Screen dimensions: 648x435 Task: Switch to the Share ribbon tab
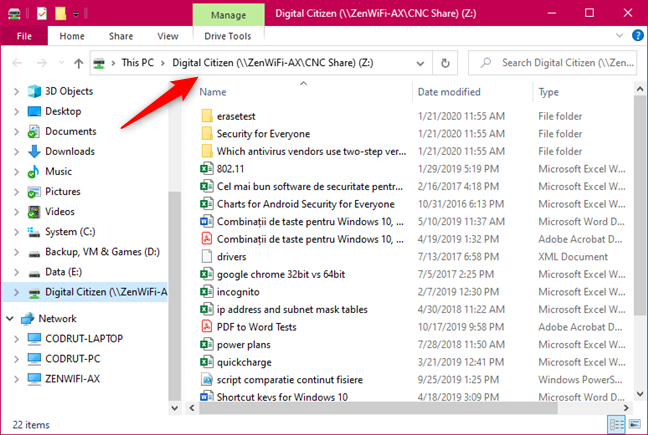(121, 36)
